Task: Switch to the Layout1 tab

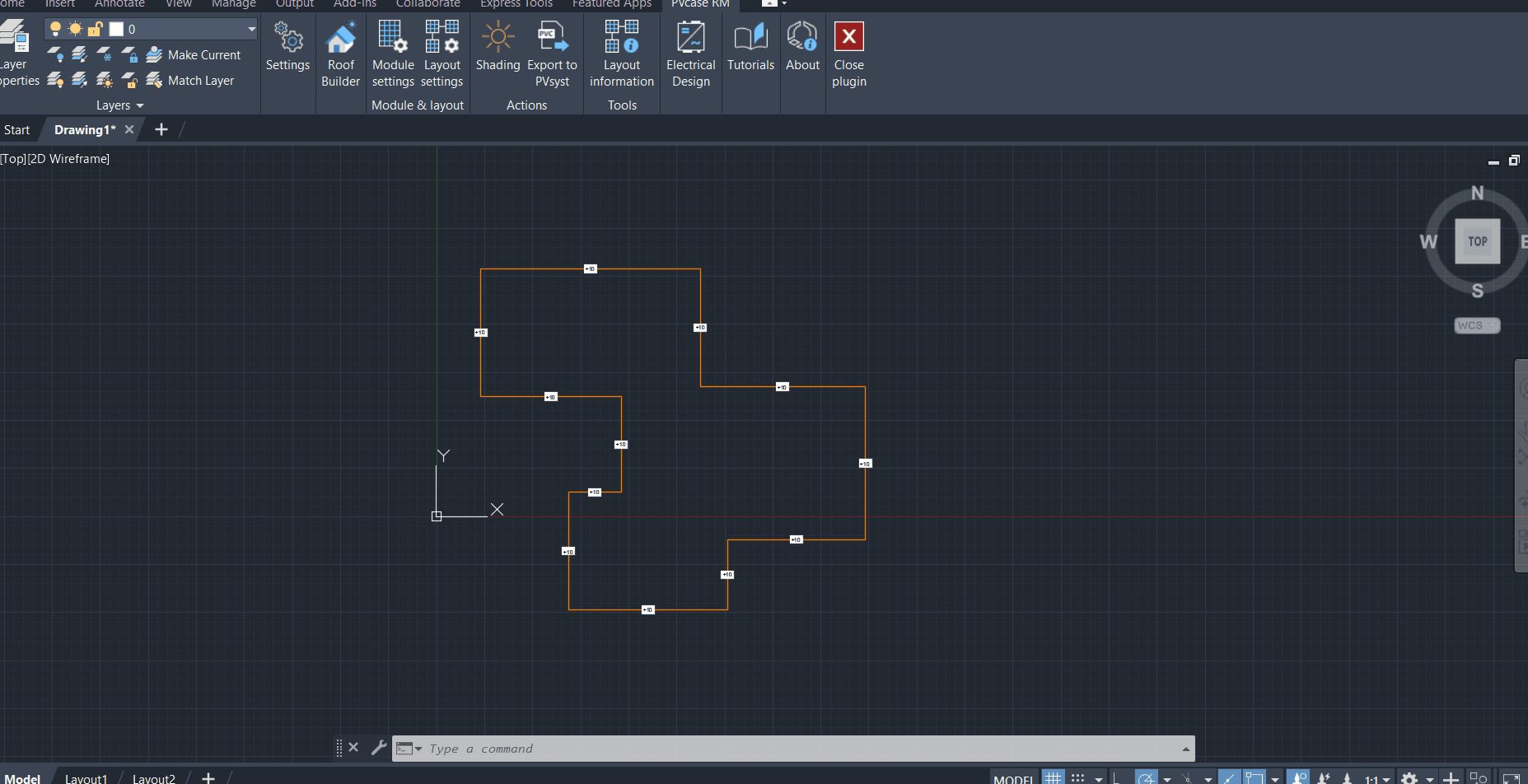Action: point(86,778)
